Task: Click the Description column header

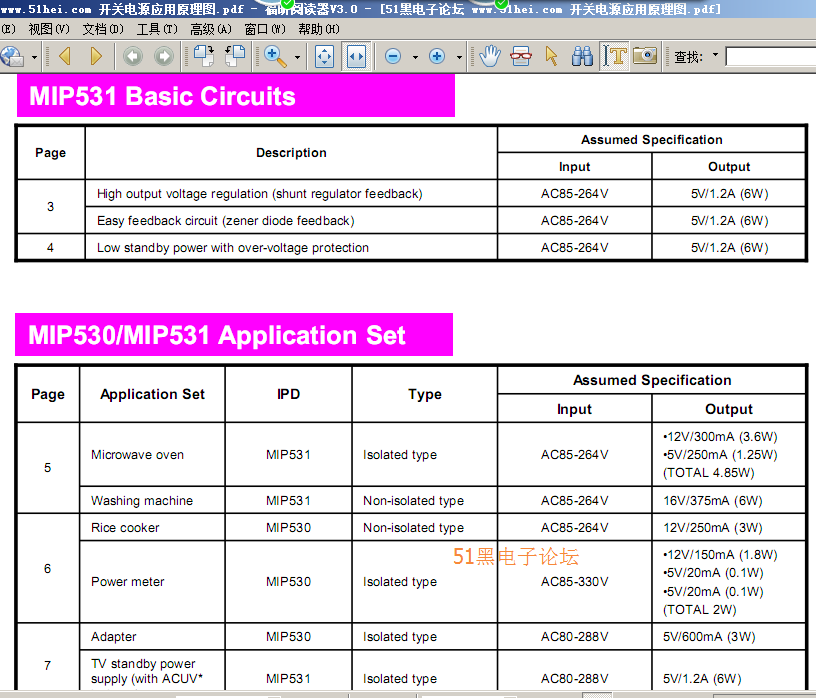Action: (x=291, y=153)
